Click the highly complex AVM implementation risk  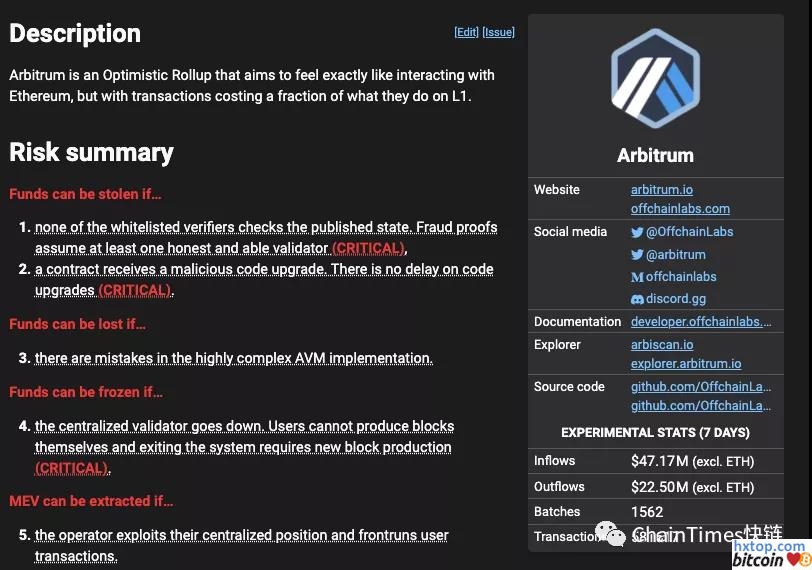tap(233, 358)
